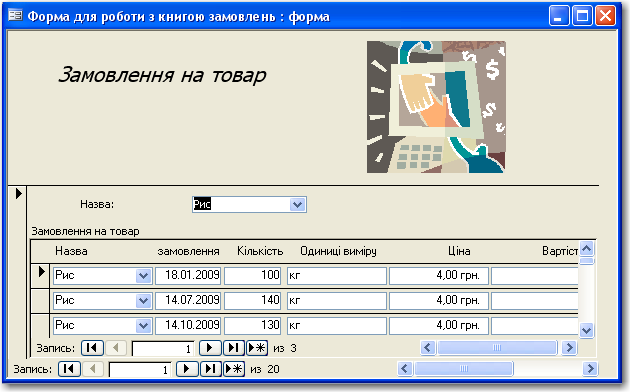Viewport: 630px width, 392px height.
Task: Go to next record in main form navigation
Action: coord(187,369)
